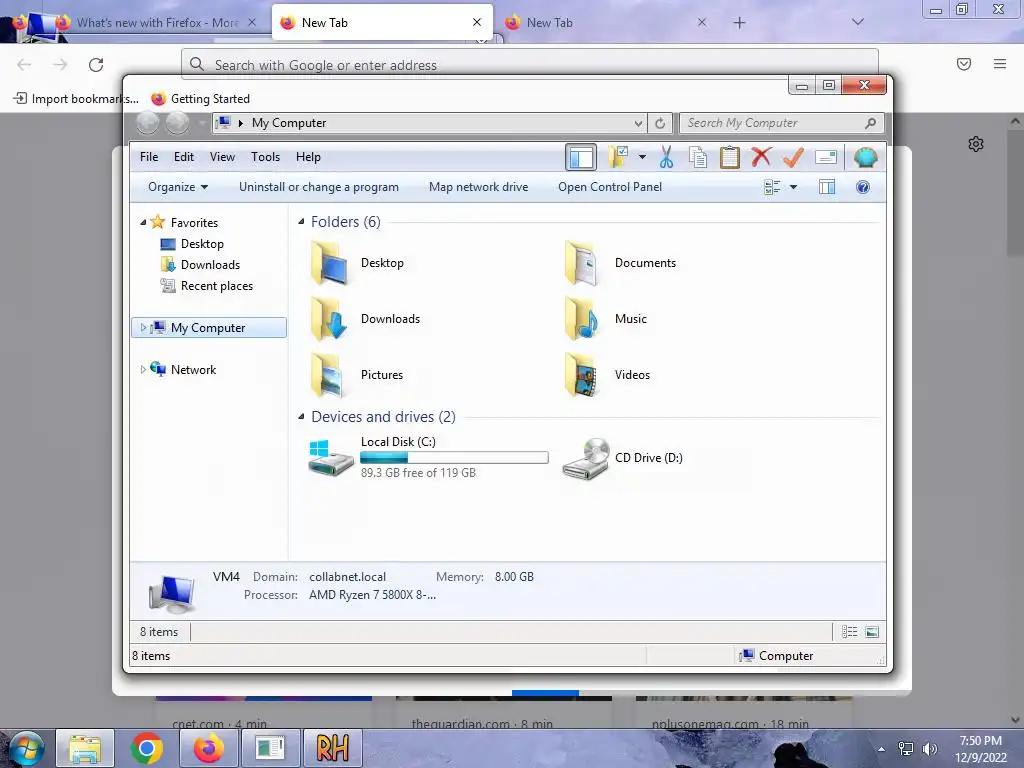The width and height of the screenshot is (1024, 768).
Task: Open the view options dropdown arrow
Action: pos(793,187)
